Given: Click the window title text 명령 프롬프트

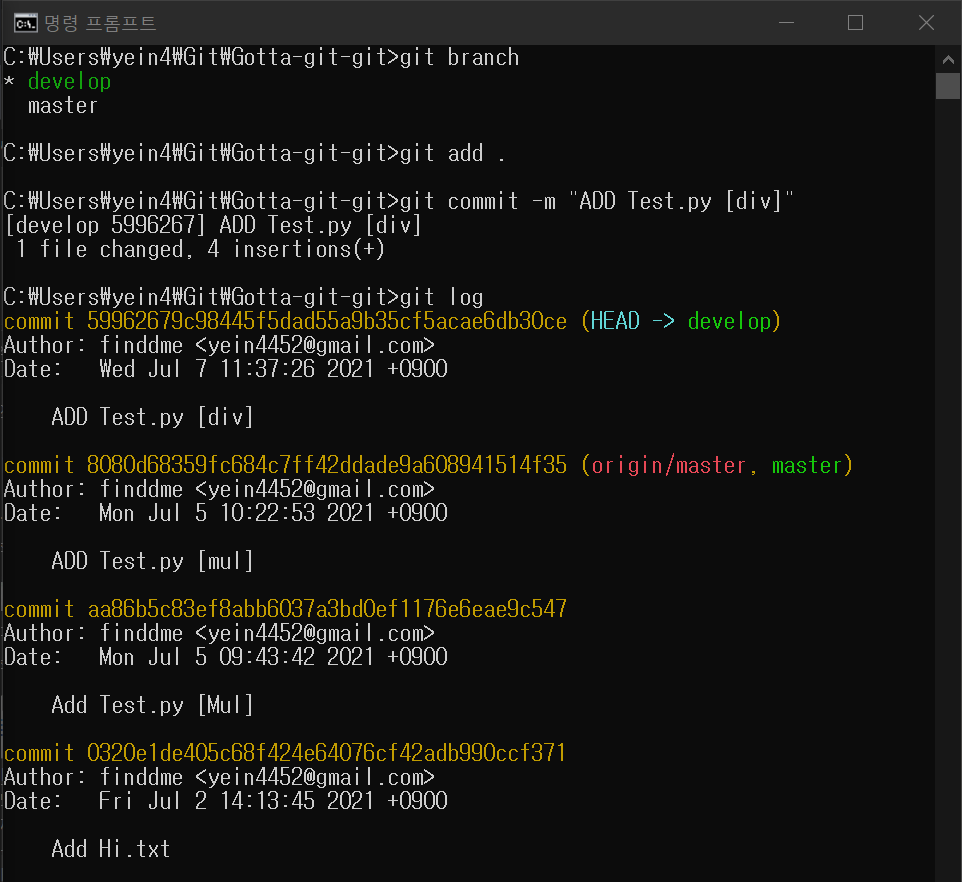Looking at the screenshot, I should 100,23.
